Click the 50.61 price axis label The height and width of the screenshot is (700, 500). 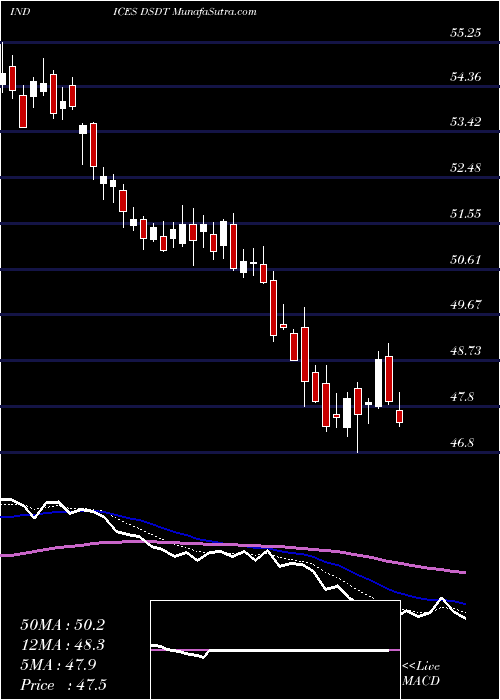[466, 259]
